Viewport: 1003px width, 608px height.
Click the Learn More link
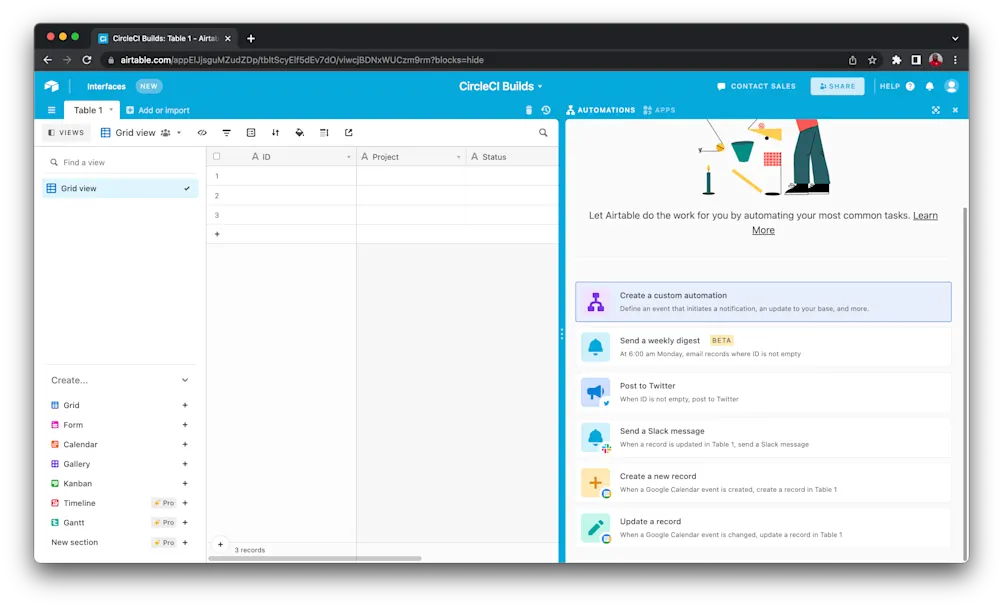tap(924, 215)
